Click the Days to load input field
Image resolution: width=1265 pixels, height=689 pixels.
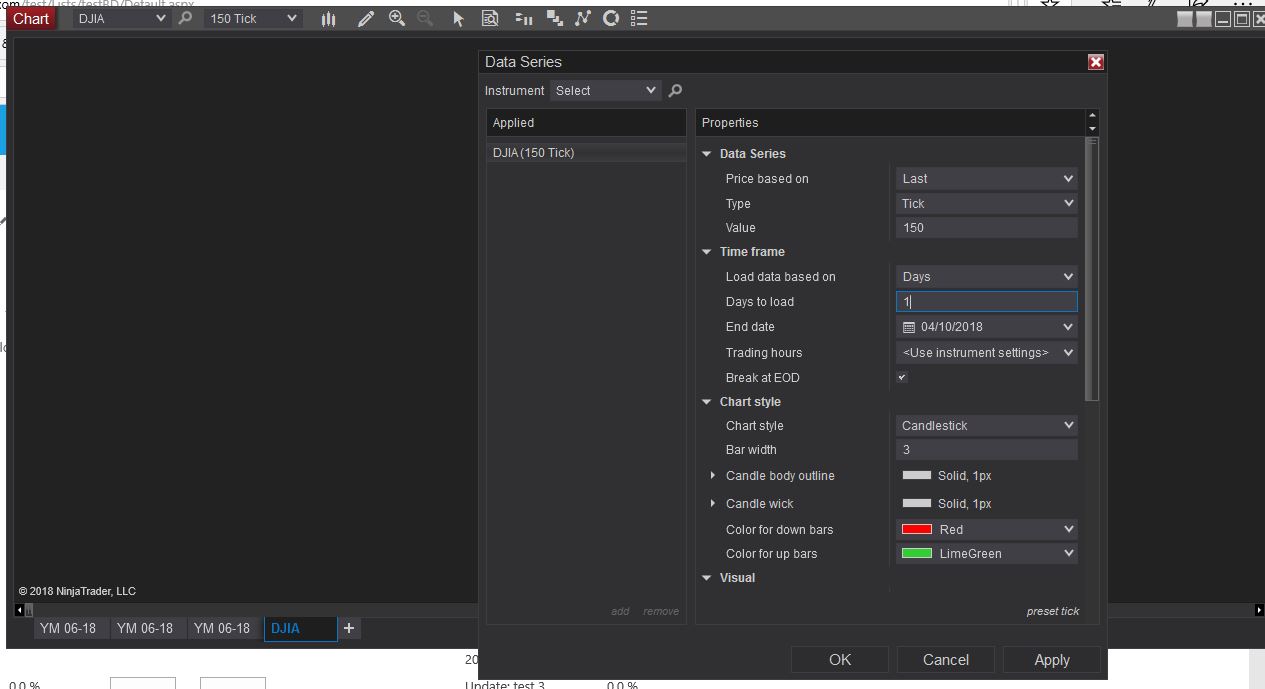(x=987, y=301)
